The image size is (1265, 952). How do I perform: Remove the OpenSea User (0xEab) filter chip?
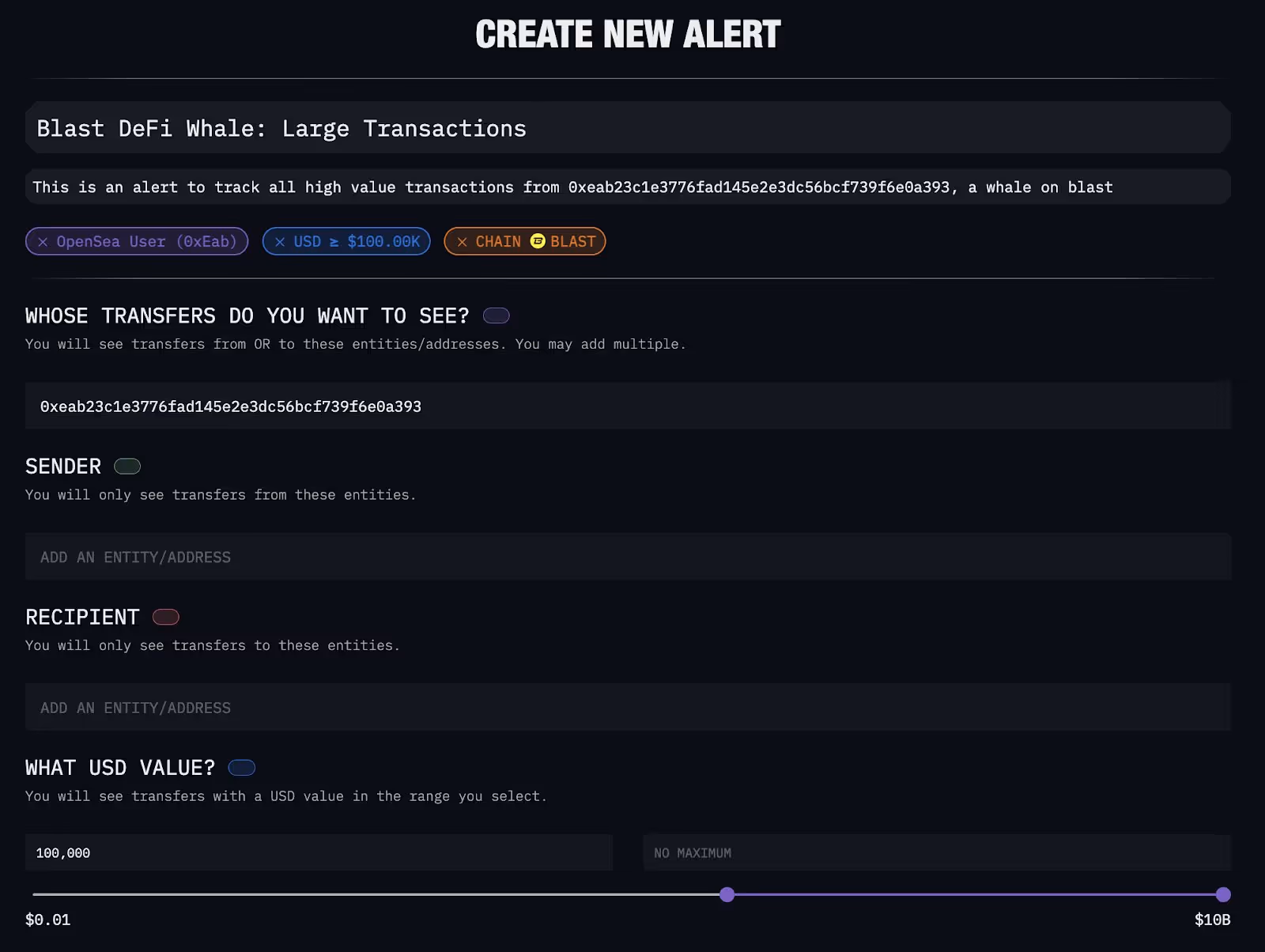coord(43,242)
